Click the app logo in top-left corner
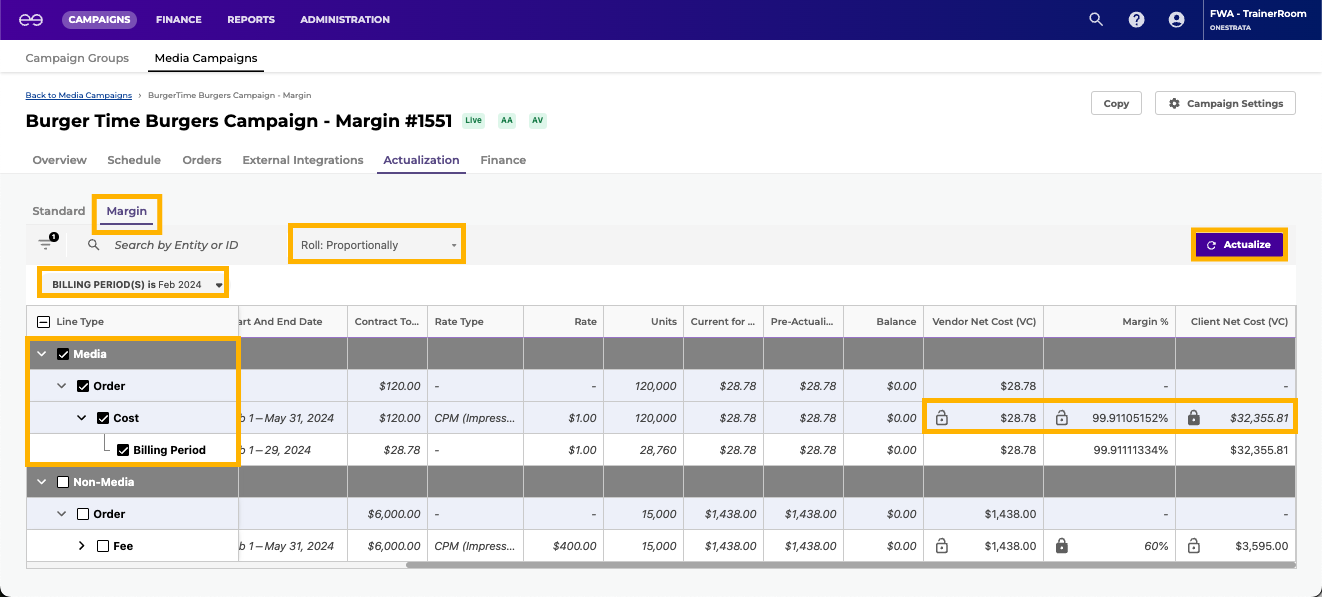The height and width of the screenshot is (597, 1322). click(31, 19)
